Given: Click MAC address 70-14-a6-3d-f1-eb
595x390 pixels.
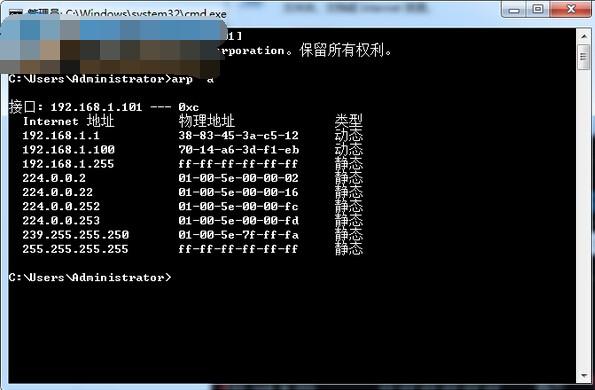Looking at the screenshot, I should click(239, 149).
